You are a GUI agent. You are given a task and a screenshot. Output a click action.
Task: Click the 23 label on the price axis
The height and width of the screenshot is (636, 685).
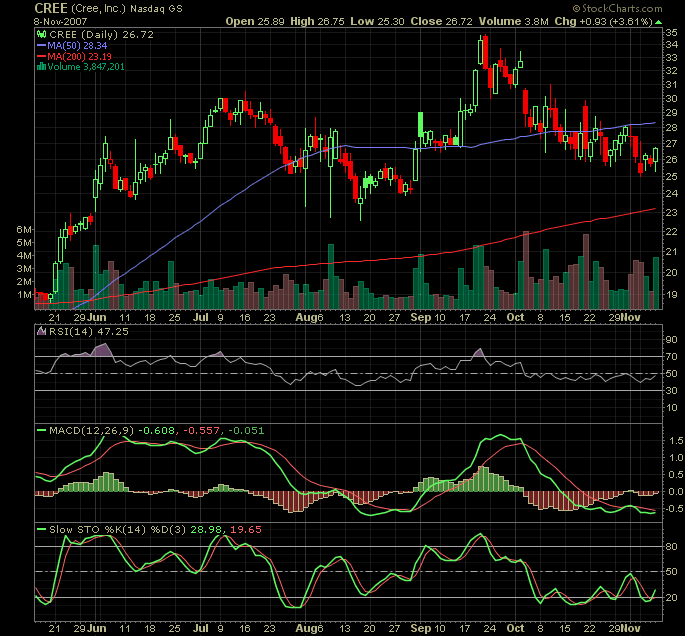671,212
